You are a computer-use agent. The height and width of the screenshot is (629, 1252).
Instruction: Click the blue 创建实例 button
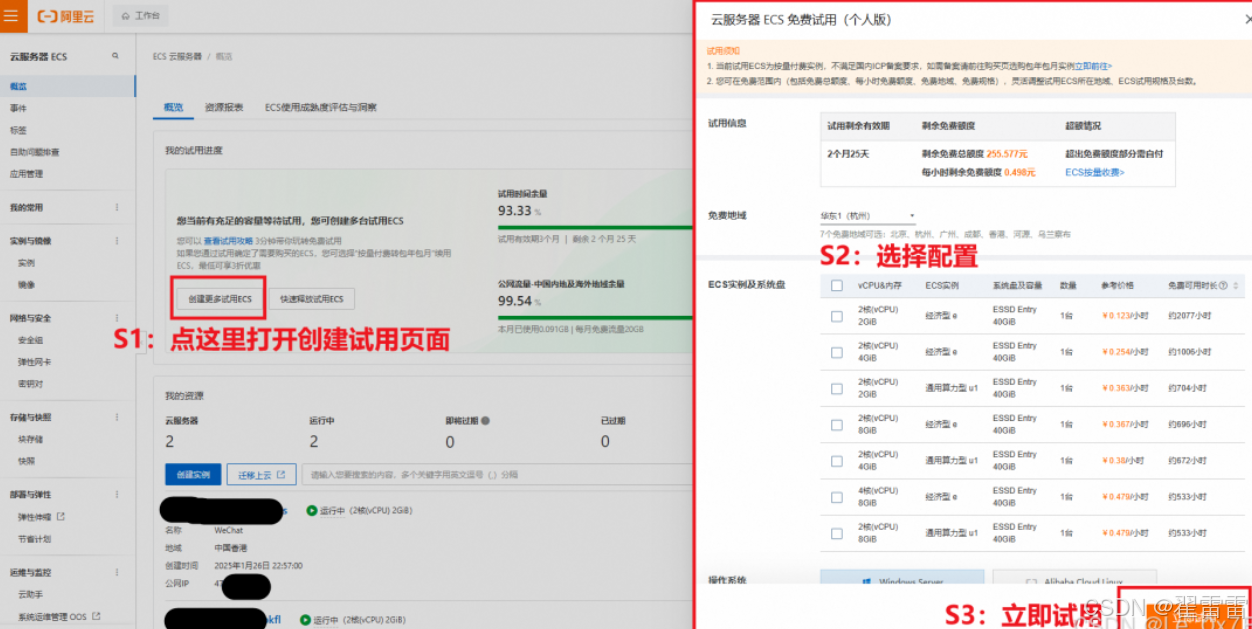tap(192, 474)
